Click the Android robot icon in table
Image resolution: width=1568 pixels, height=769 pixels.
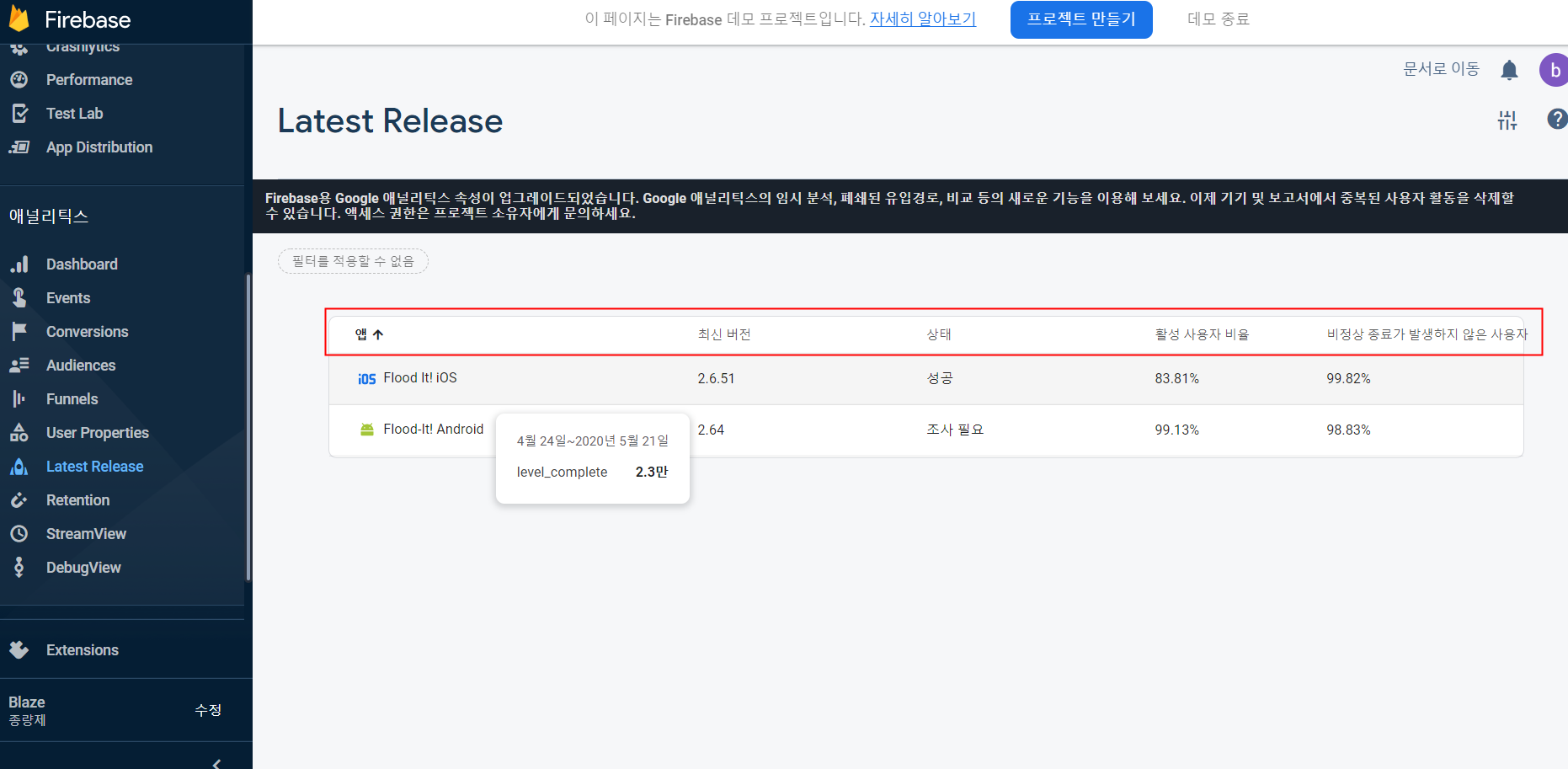coord(367,430)
